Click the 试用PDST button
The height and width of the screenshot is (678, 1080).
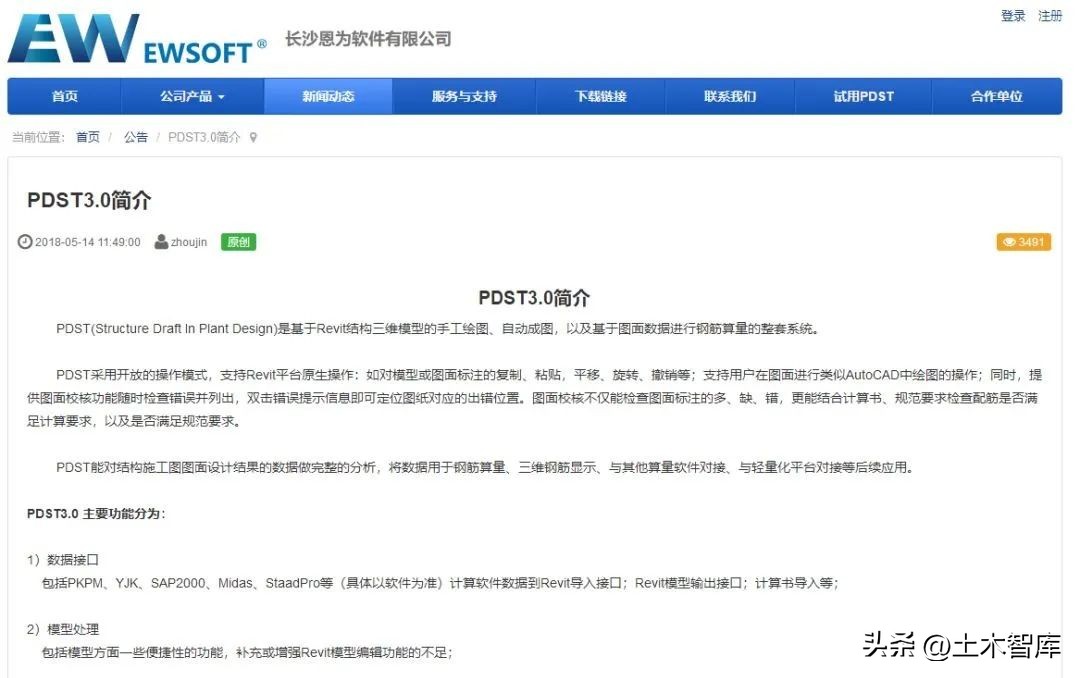(865, 96)
